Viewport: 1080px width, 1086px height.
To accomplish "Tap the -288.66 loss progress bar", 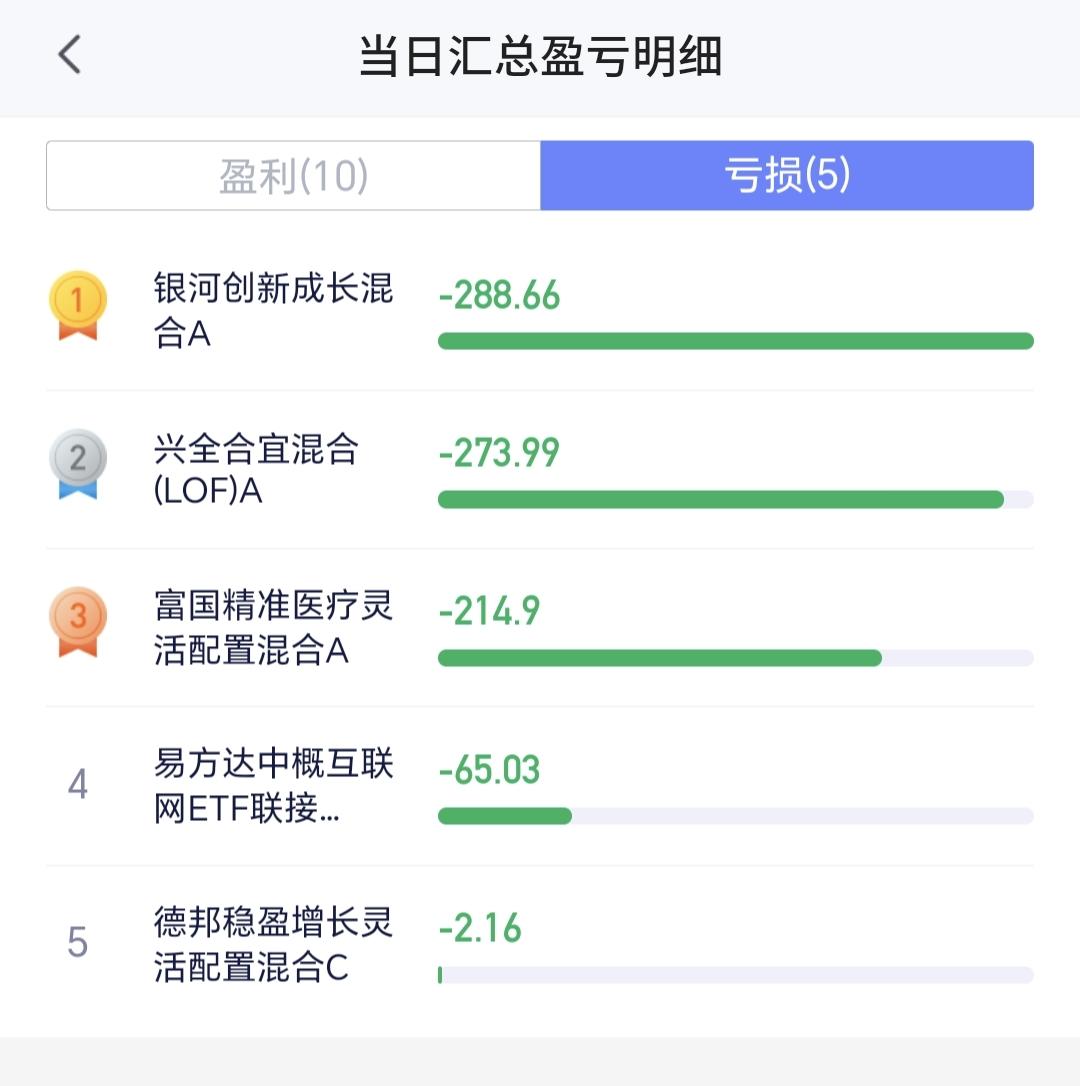I will click(735, 341).
